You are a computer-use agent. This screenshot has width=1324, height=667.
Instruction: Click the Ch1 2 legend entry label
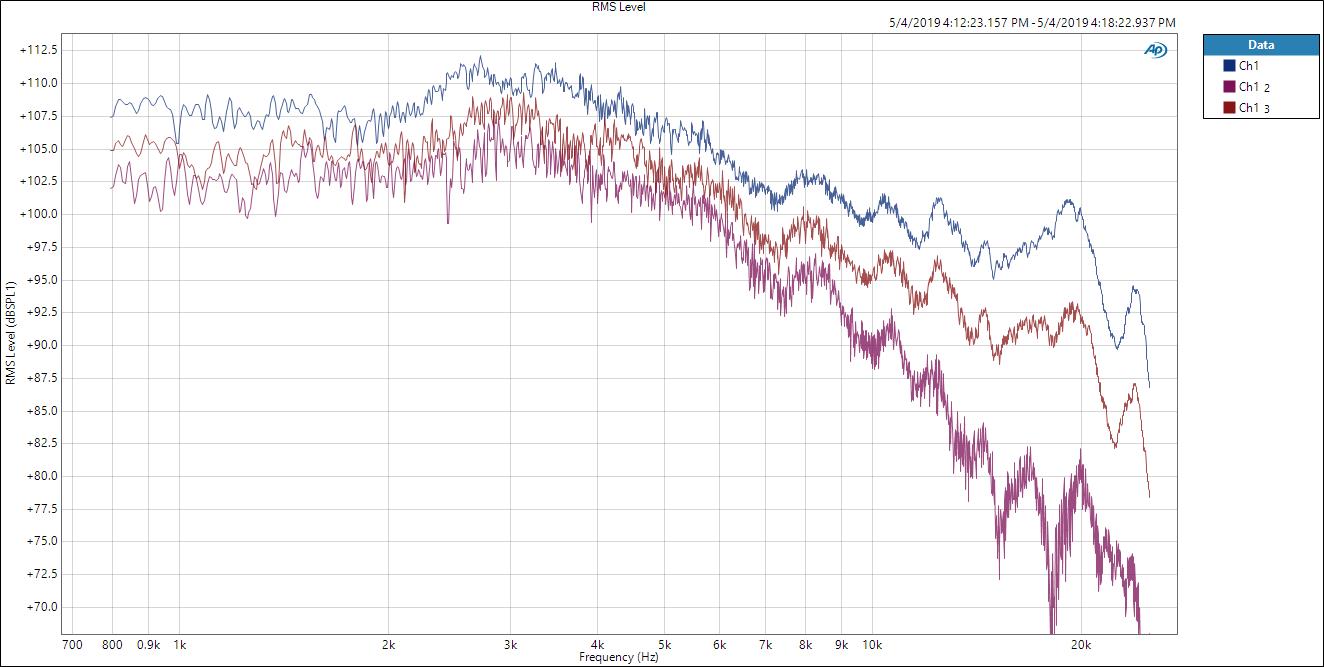[1255, 87]
